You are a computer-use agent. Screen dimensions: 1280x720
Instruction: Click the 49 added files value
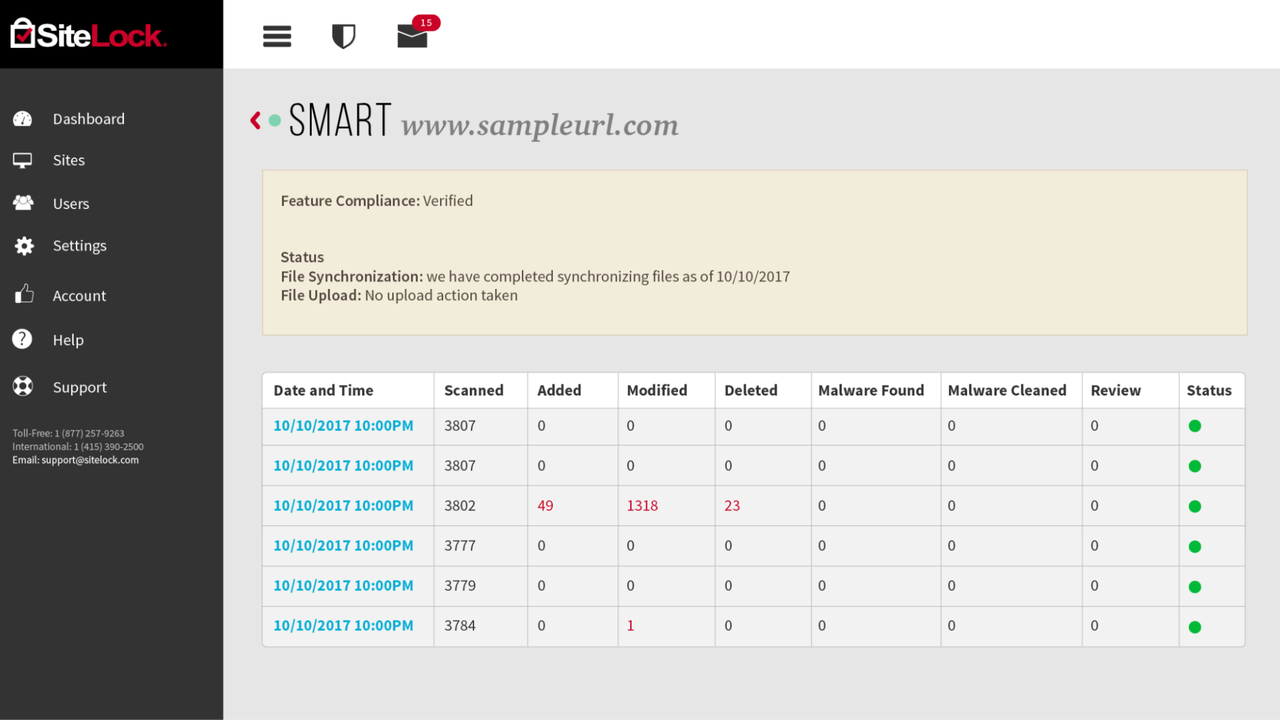click(x=545, y=506)
